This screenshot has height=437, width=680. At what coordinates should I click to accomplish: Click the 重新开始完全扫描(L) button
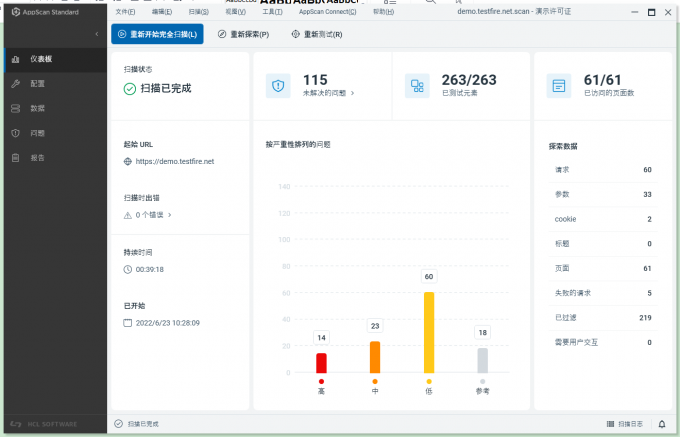point(158,34)
